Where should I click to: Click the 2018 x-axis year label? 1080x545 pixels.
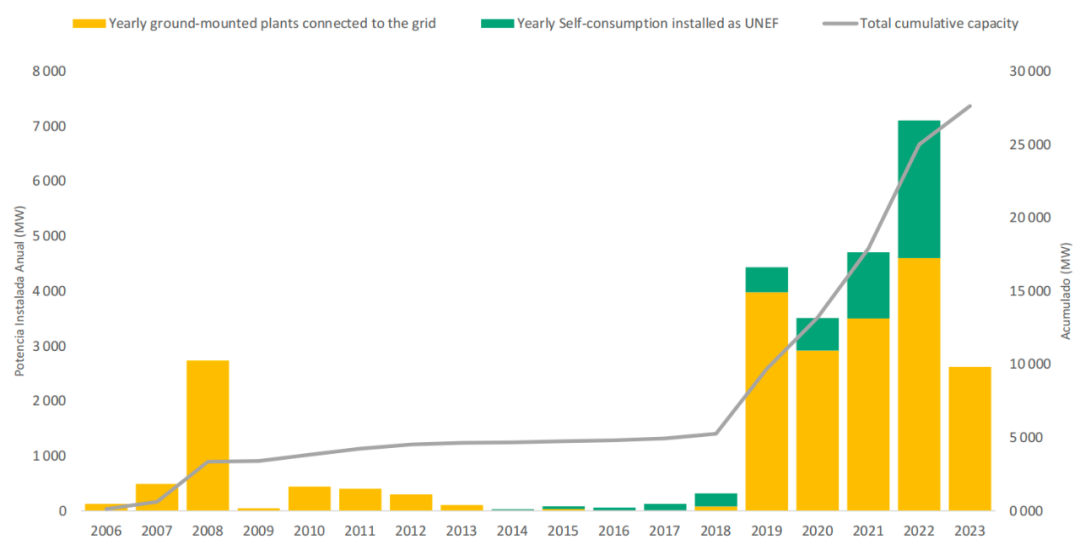(716, 530)
